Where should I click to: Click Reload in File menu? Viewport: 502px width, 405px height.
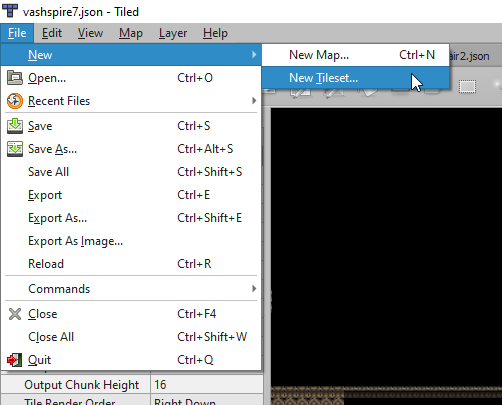[x=131, y=264]
